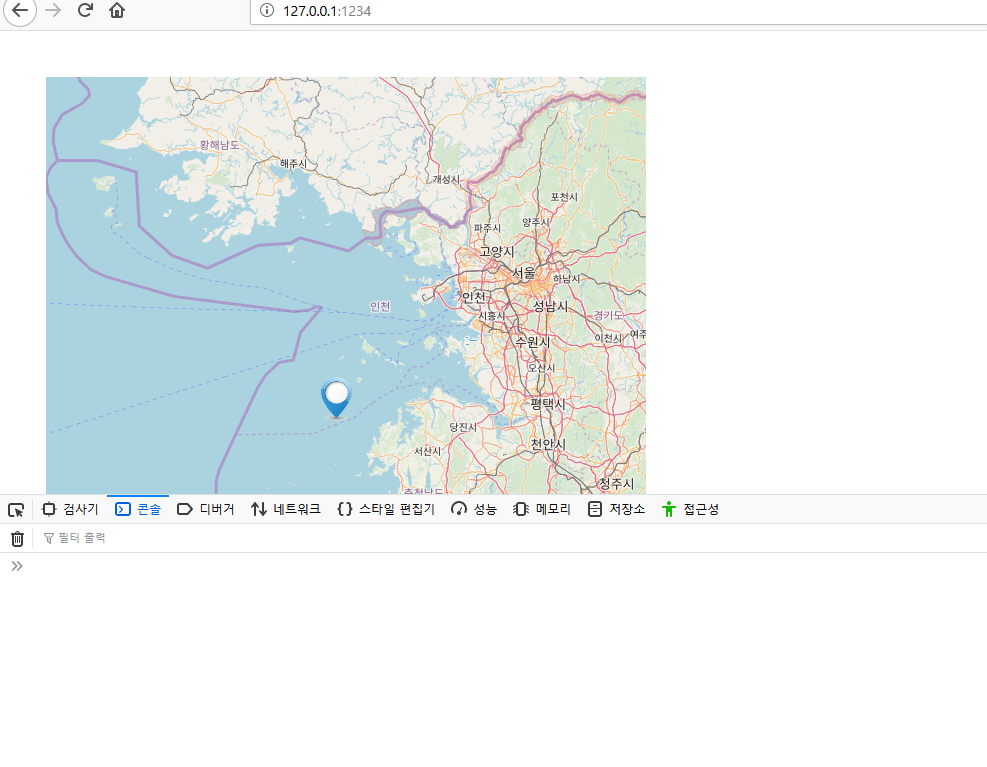Switch to the 콘솔 console tab
The height and width of the screenshot is (767, 987).
tap(138, 509)
